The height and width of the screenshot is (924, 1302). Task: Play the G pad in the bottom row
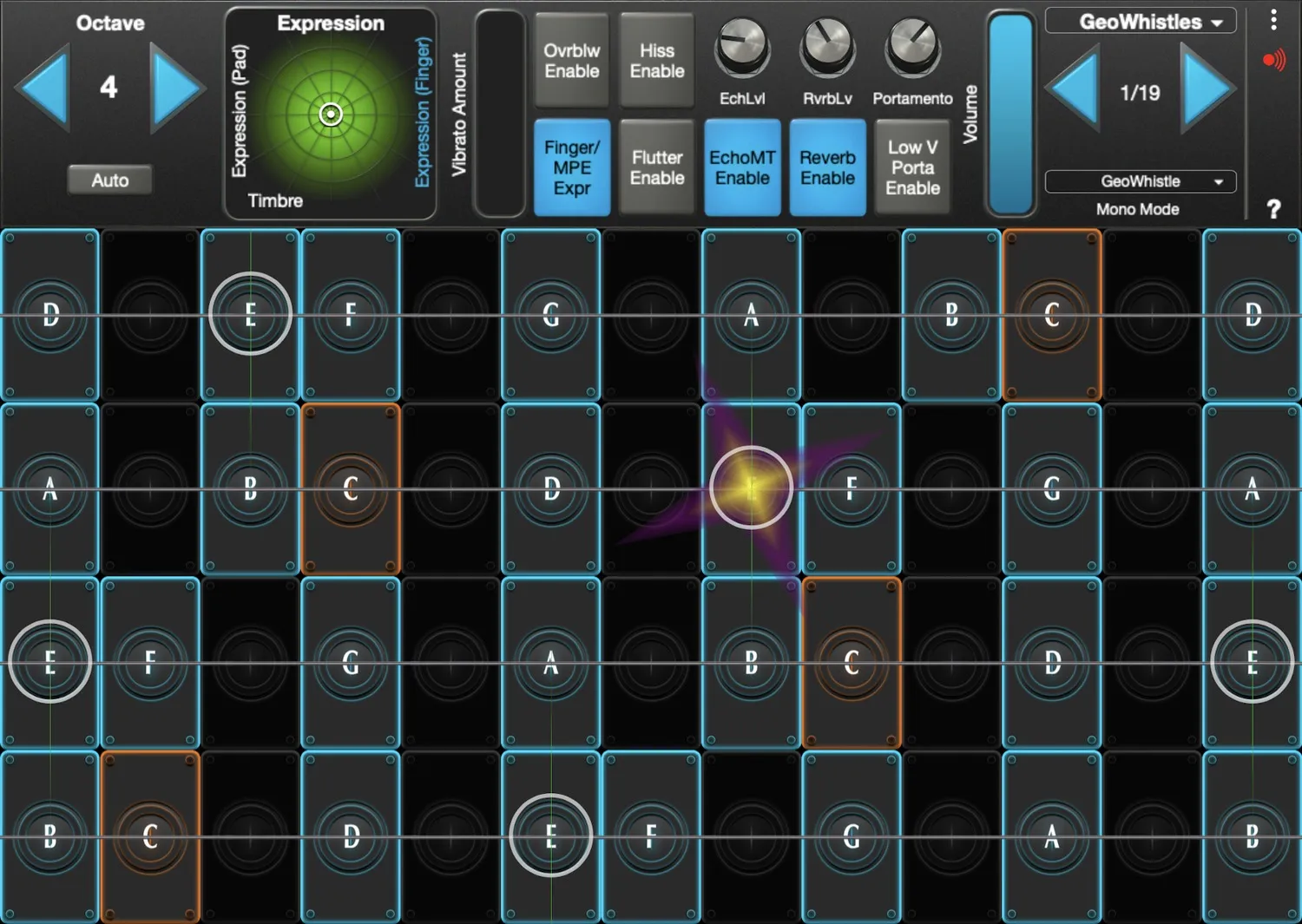tap(852, 836)
